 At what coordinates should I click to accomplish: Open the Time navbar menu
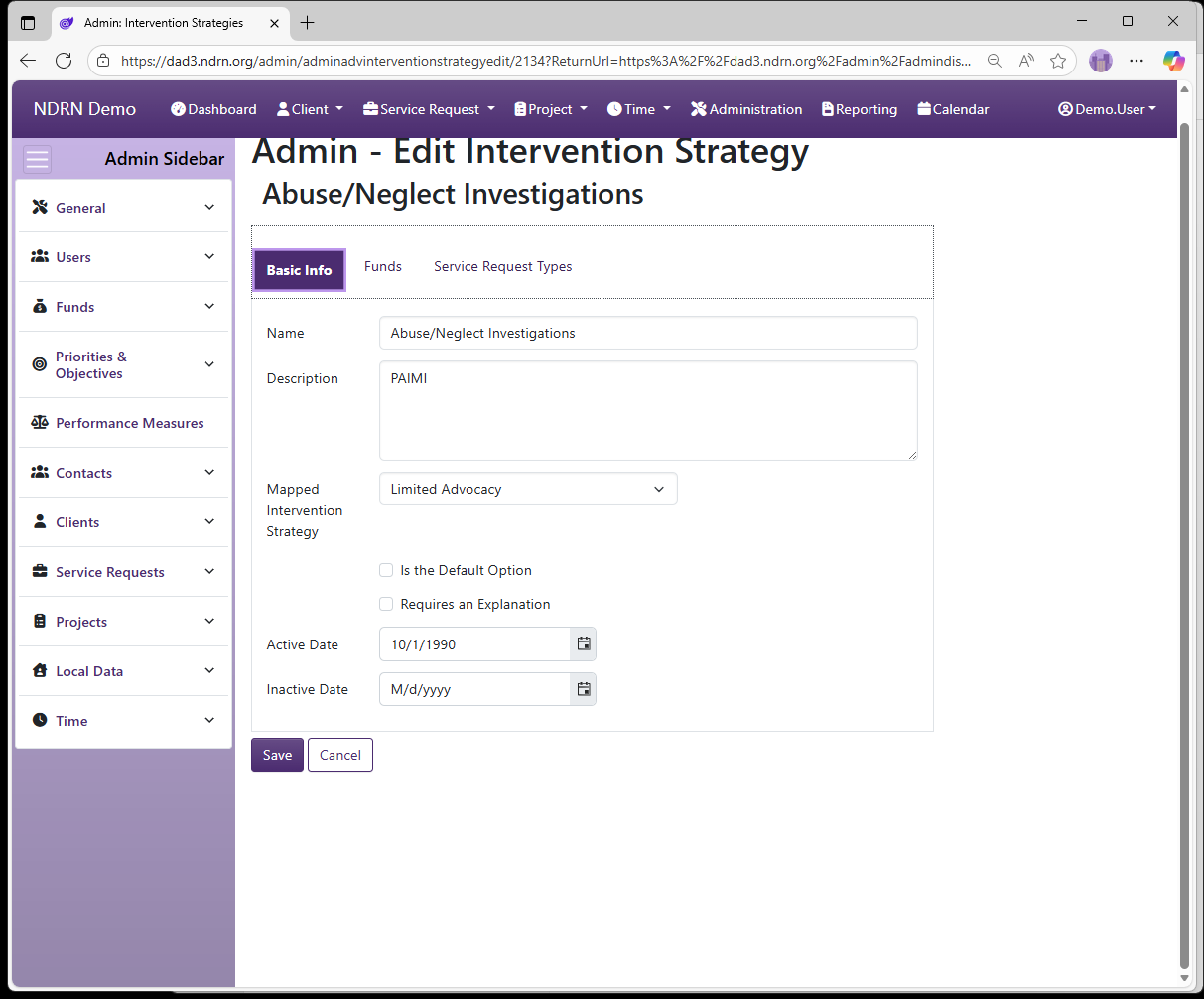(639, 109)
